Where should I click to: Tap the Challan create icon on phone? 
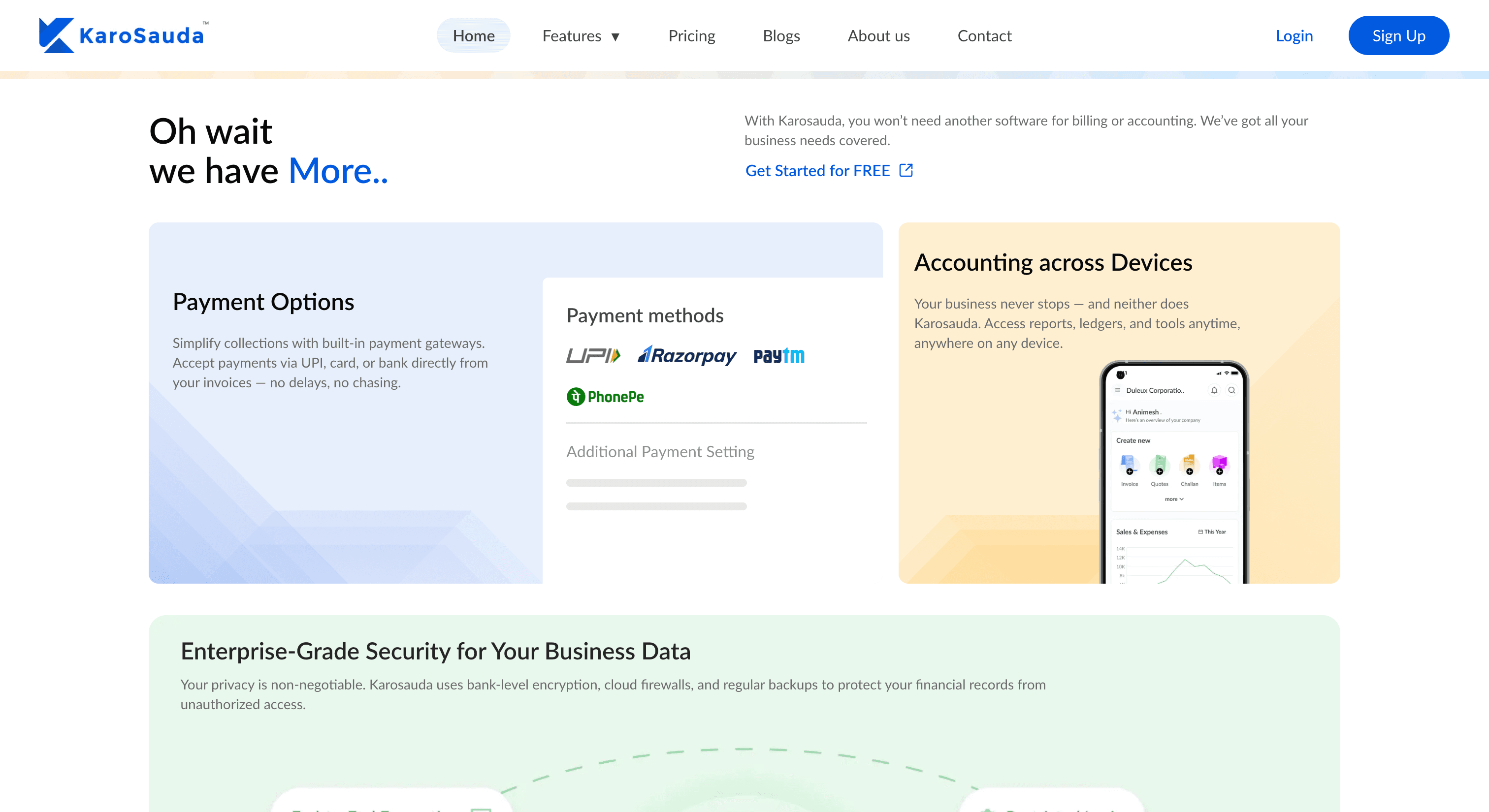1189,465
